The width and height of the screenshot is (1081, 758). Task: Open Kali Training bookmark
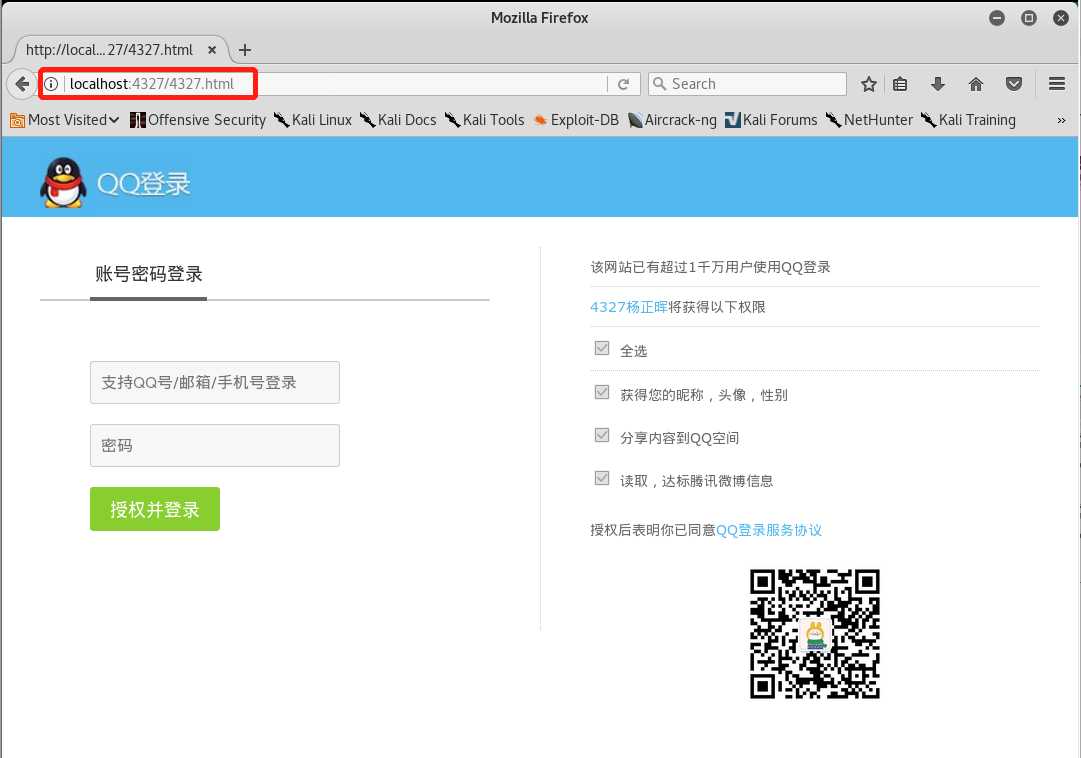968,120
